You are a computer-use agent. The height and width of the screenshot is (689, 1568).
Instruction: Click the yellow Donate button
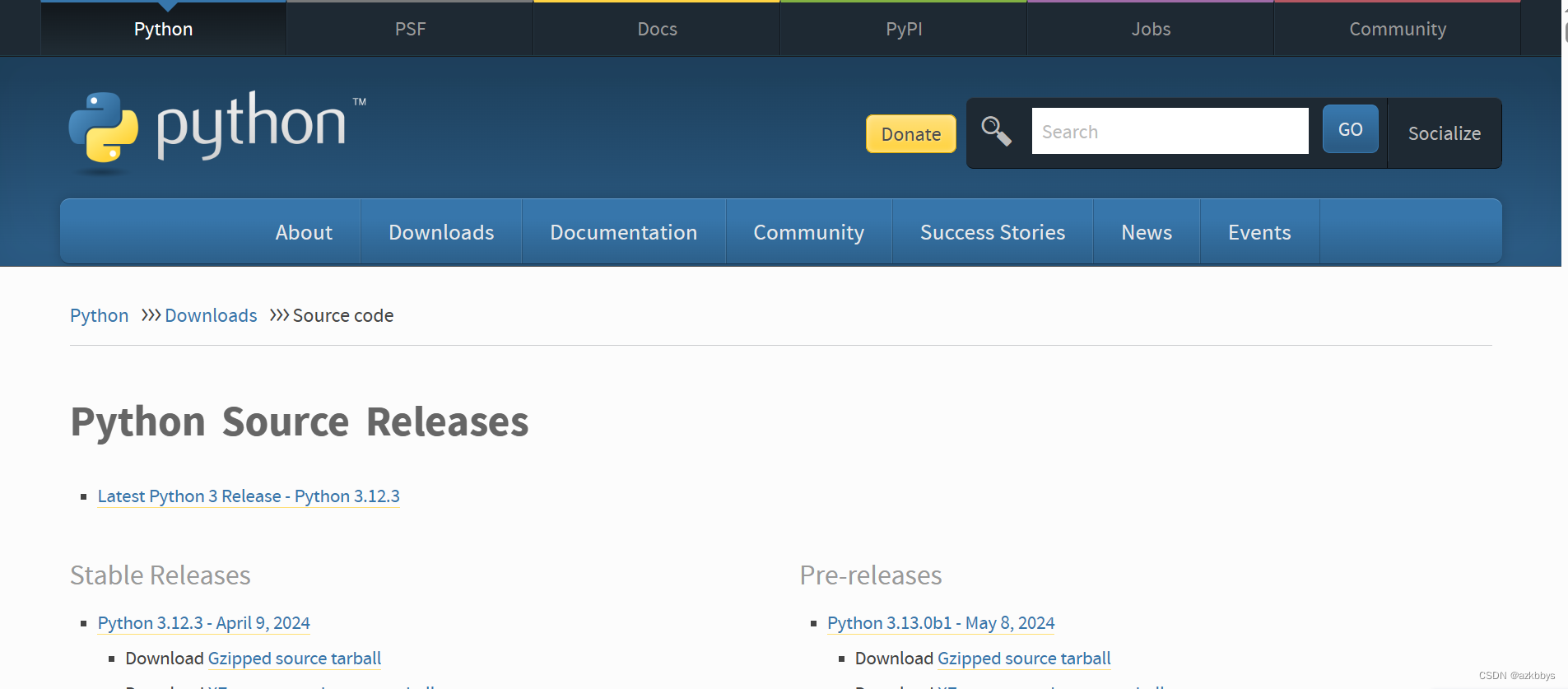911,134
